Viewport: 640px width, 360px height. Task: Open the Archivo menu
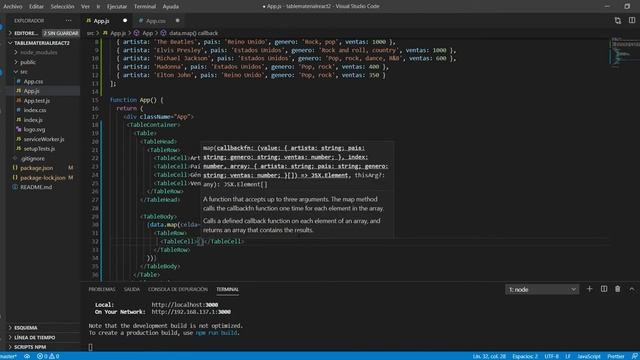click(13, 6)
